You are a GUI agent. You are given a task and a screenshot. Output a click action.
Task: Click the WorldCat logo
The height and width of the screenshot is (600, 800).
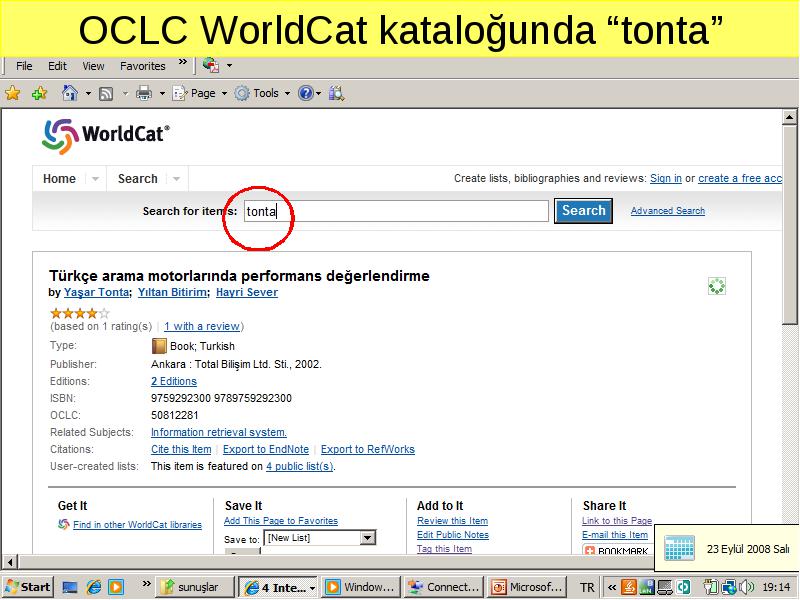[x=106, y=136]
